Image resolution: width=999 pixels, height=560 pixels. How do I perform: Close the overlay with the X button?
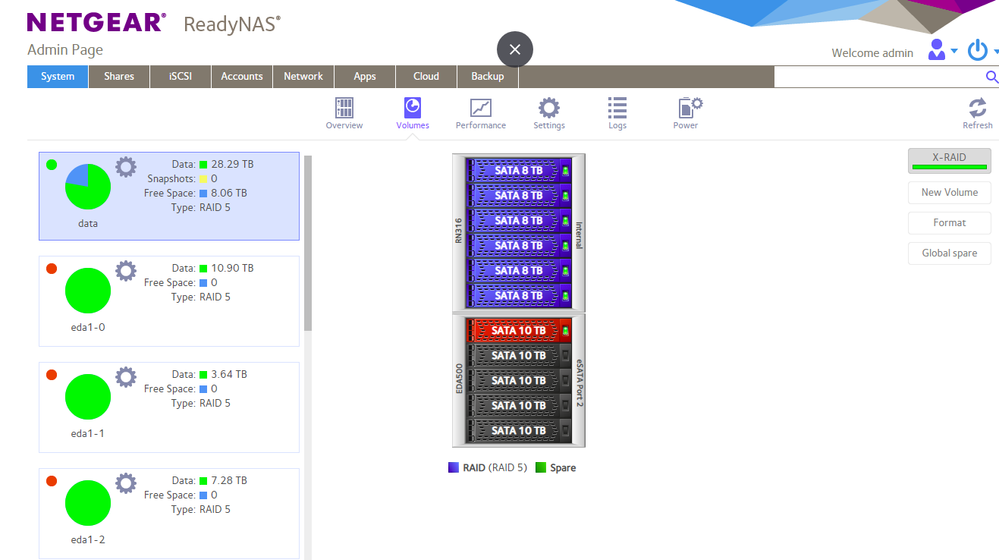tap(515, 49)
